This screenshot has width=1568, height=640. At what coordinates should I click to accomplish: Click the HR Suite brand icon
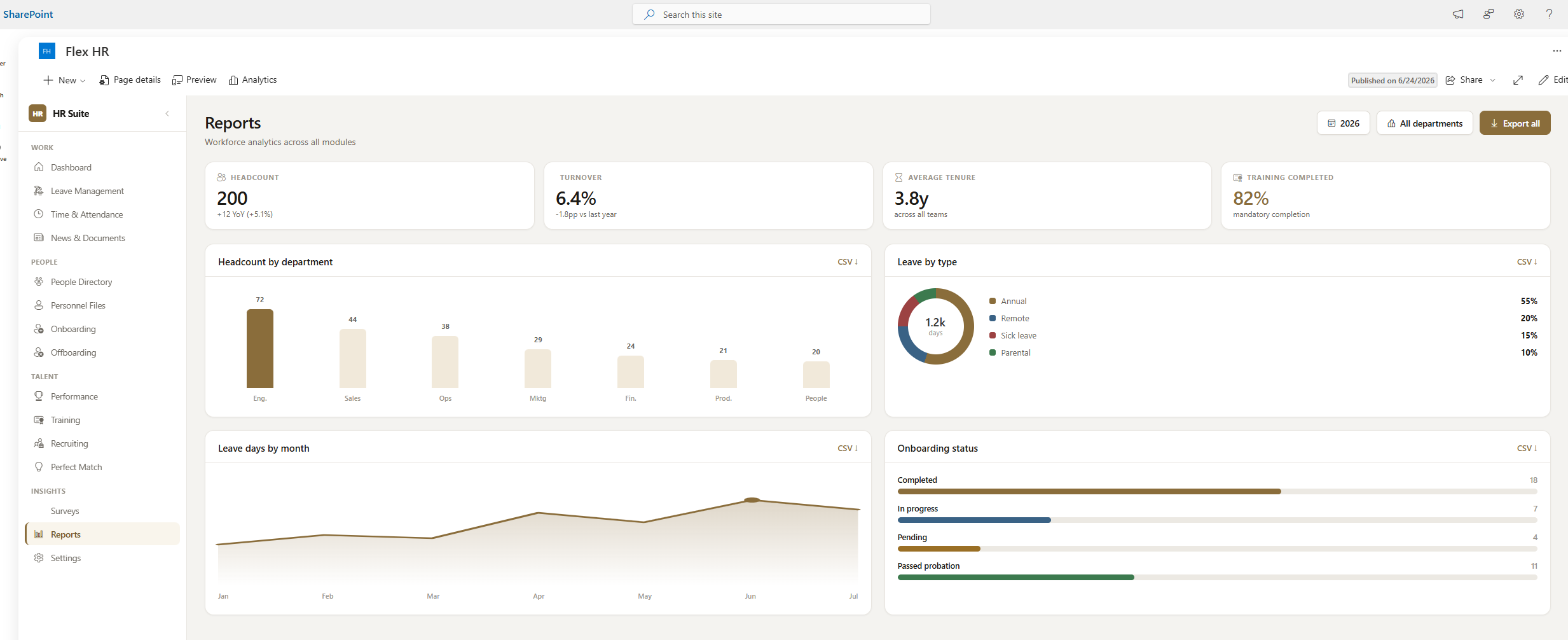click(x=38, y=113)
